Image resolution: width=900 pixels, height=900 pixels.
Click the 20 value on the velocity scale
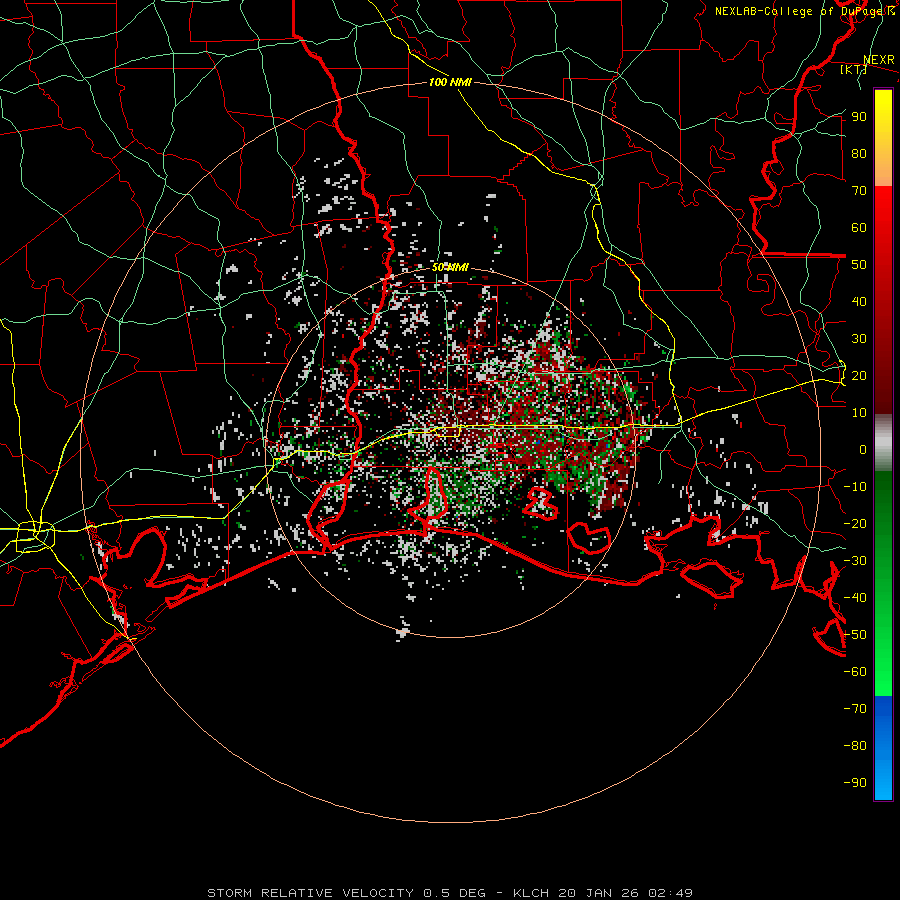[859, 376]
